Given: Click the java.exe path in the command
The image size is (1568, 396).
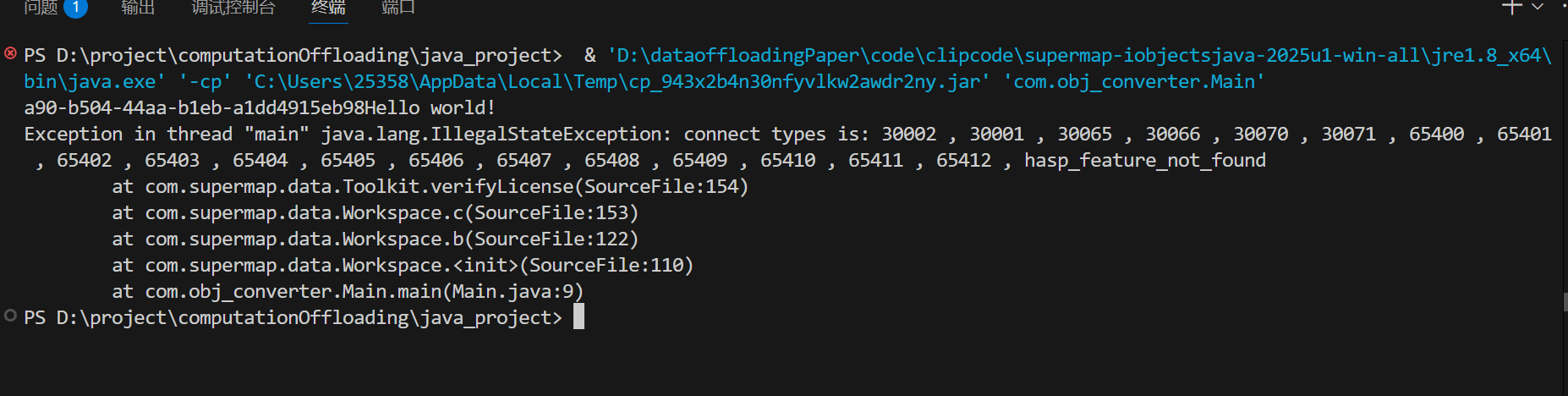Looking at the screenshot, I should [94, 82].
